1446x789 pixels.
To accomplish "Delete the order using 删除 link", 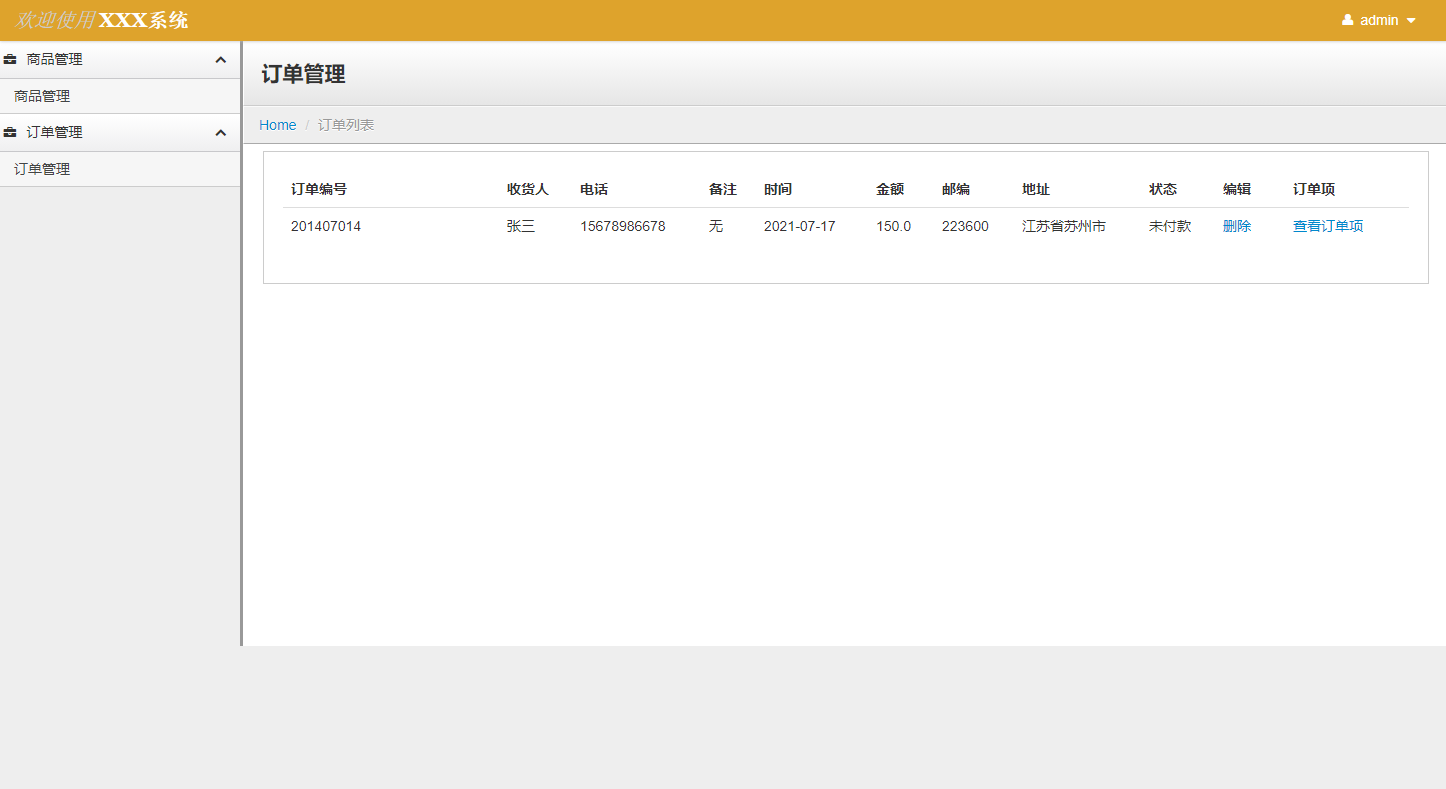I will pyautogui.click(x=1236, y=227).
